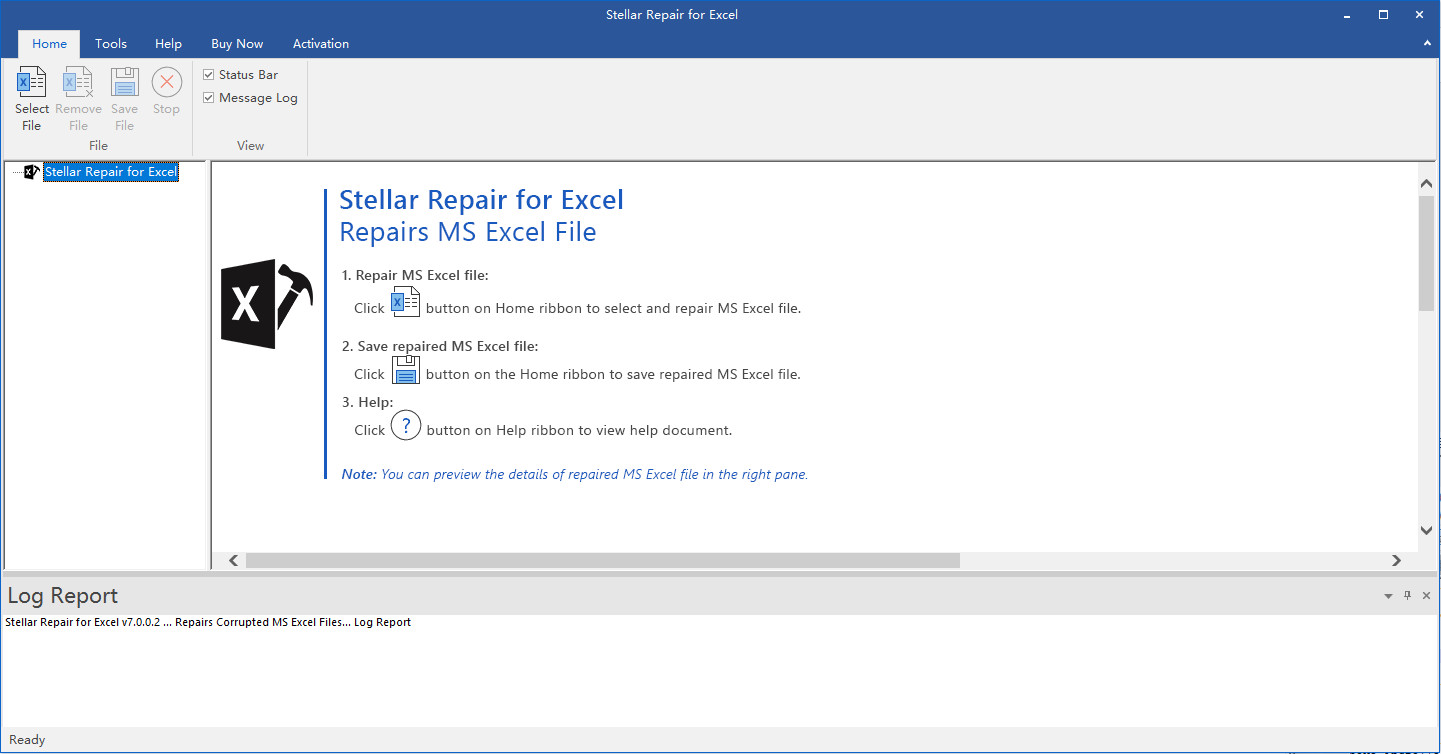Click the floppy disk icon in step 2
Screen dimensions: 1441x754
(x=405, y=370)
